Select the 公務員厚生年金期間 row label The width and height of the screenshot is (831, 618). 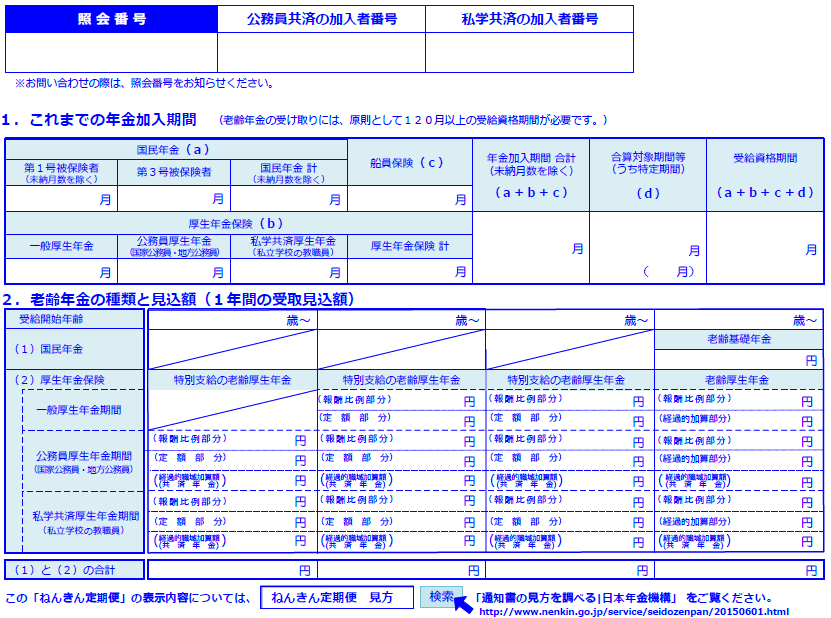click(83, 461)
